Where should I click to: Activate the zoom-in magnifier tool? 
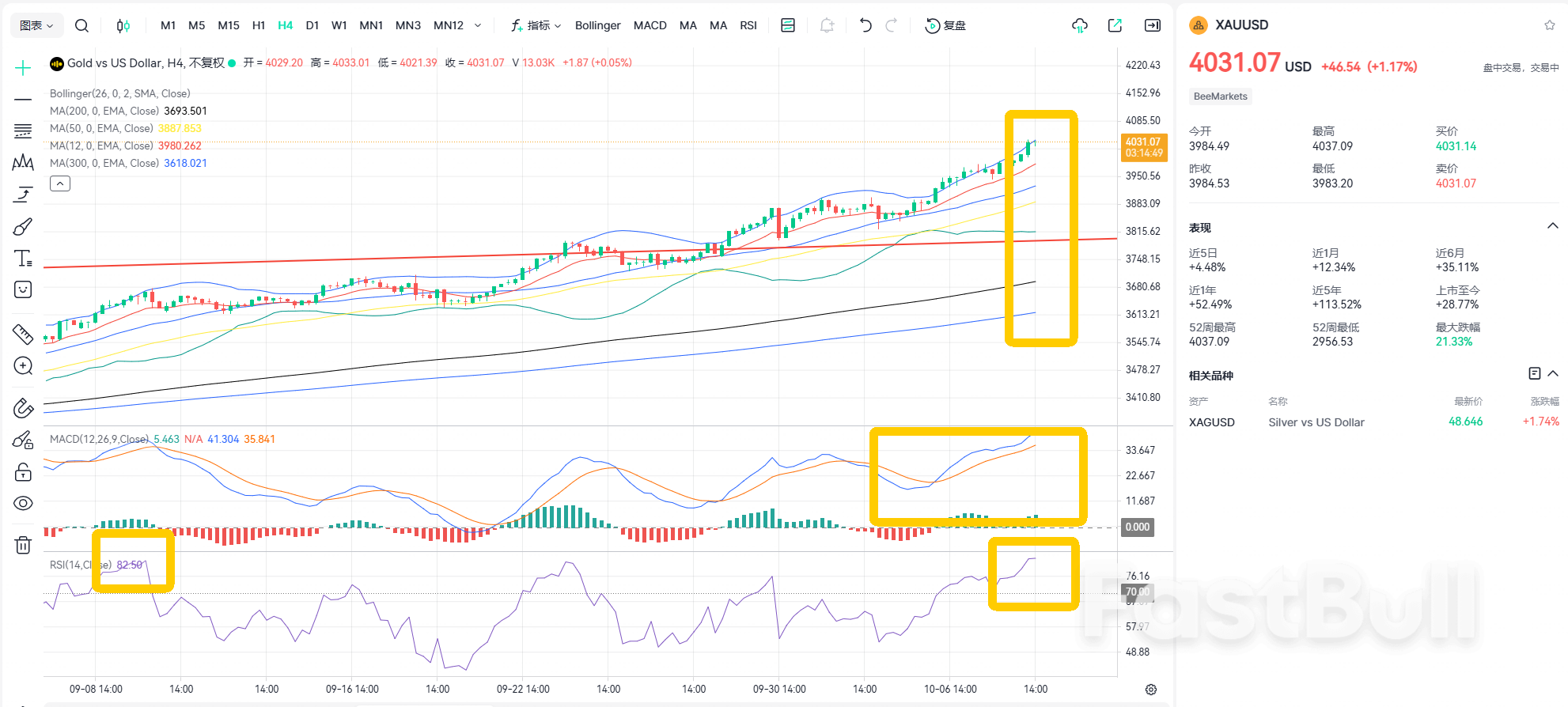point(23,366)
